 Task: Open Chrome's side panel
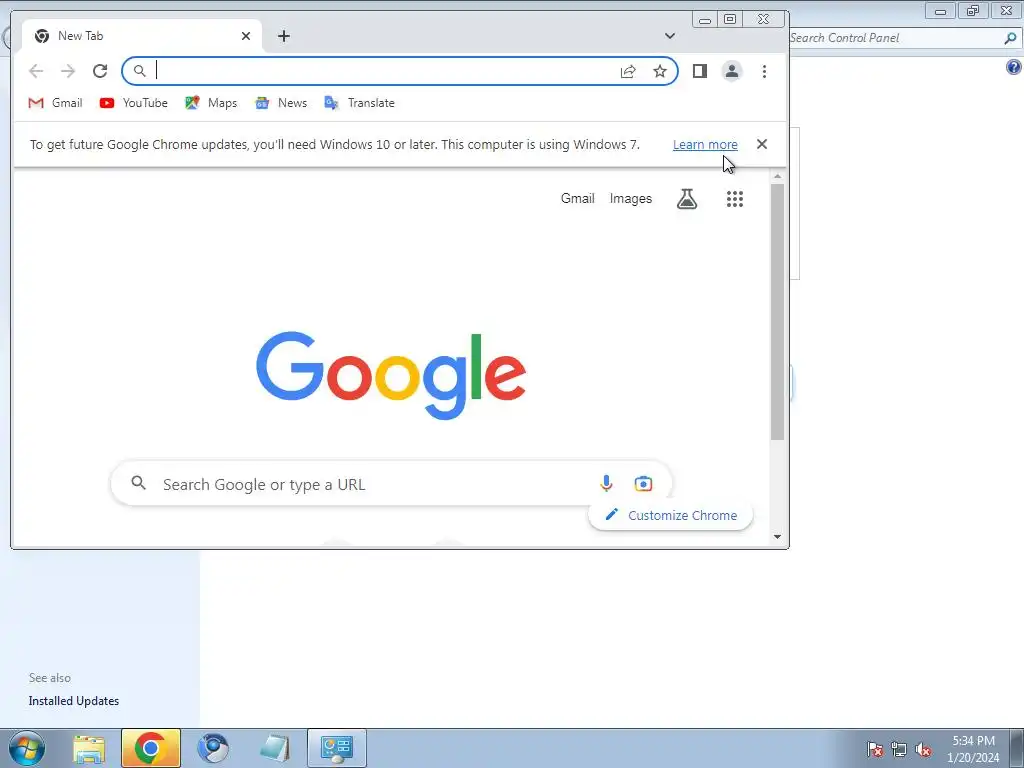[700, 71]
